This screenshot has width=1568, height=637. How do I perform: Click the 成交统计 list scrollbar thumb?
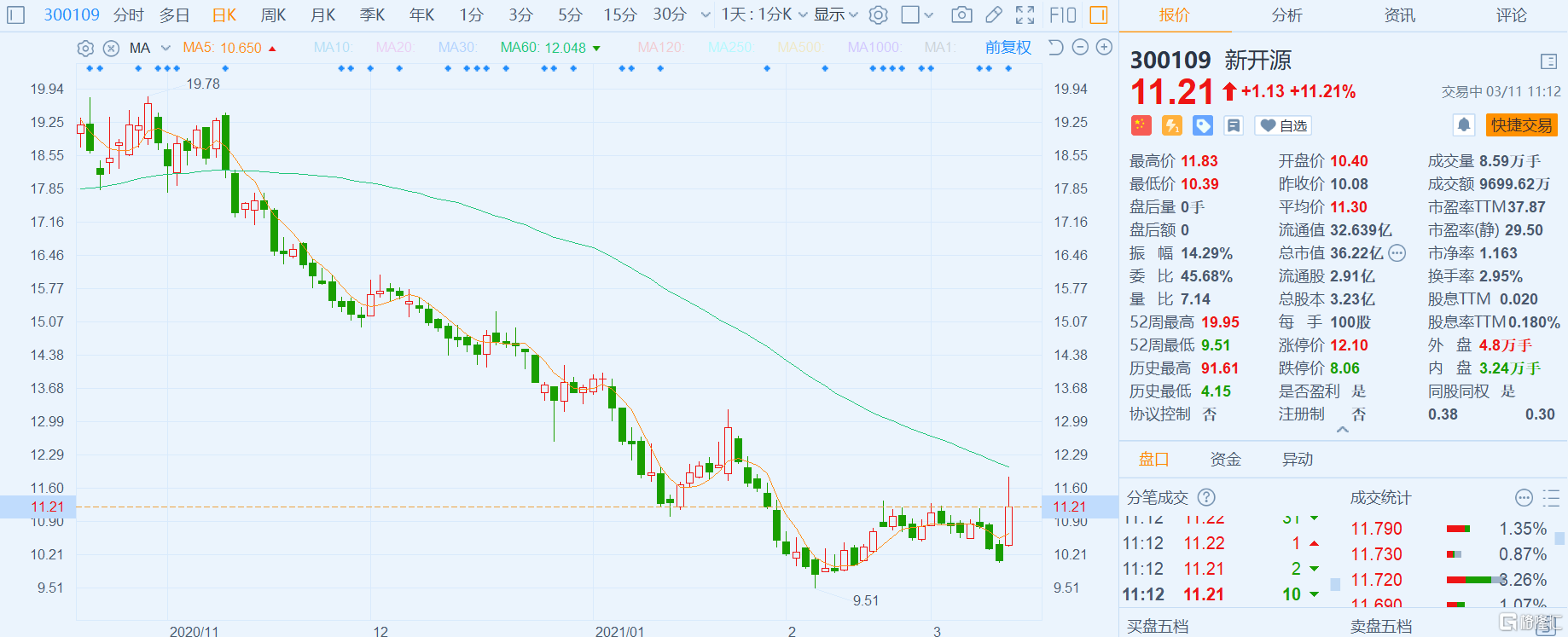1559,539
